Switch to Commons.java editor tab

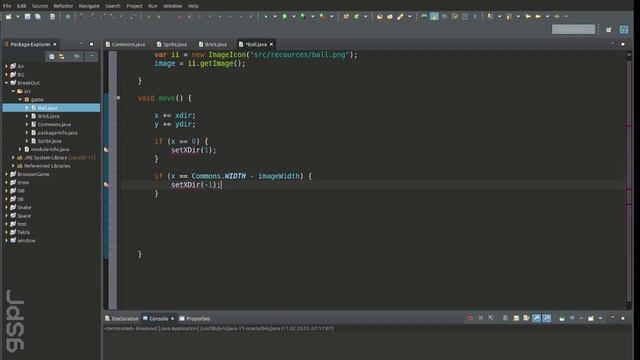(125, 44)
